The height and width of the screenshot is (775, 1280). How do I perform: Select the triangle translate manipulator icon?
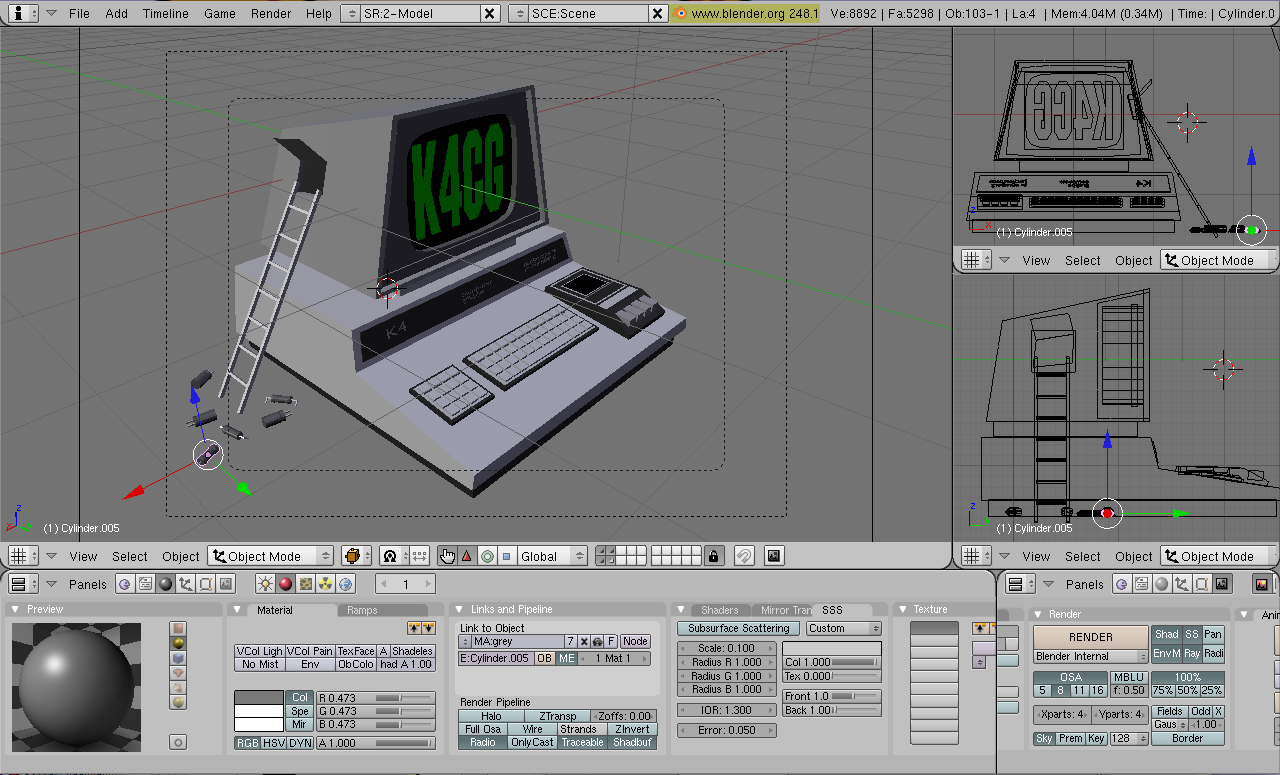[x=467, y=556]
